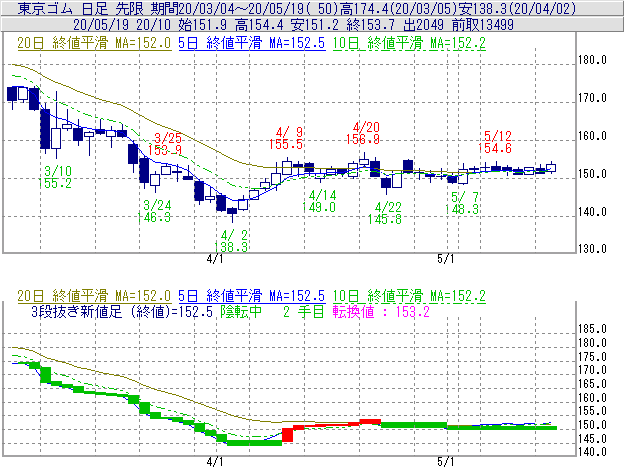
Task: Click the 出2049 volume value in header
Action: pos(423,25)
